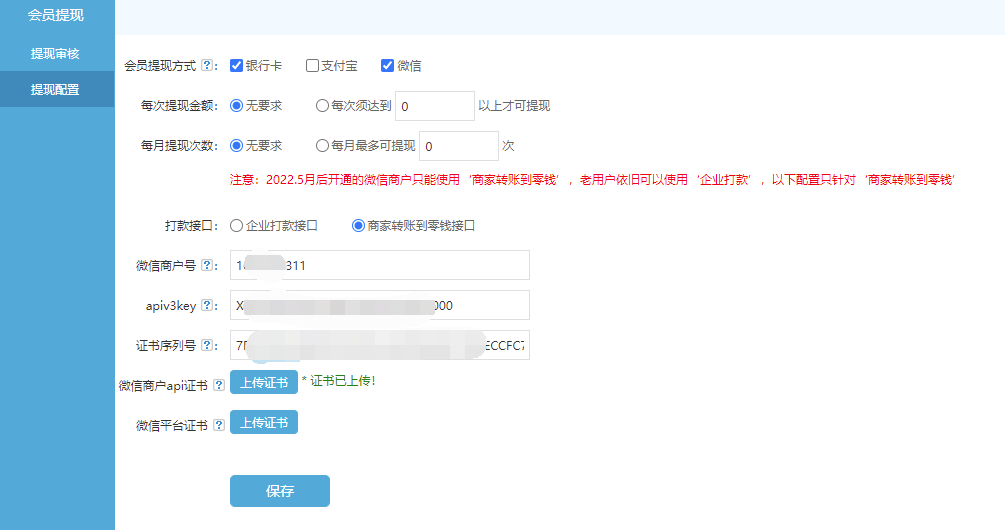The image size is (1005, 530).
Task: Click help icon beside 证书序列号
Action: tap(207, 346)
